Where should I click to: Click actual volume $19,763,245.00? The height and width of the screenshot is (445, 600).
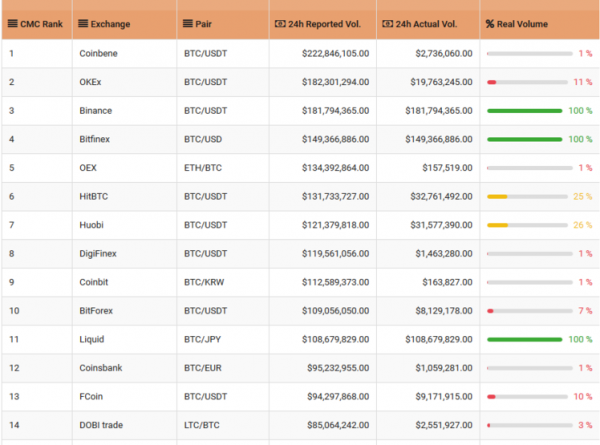pos(441,82)
